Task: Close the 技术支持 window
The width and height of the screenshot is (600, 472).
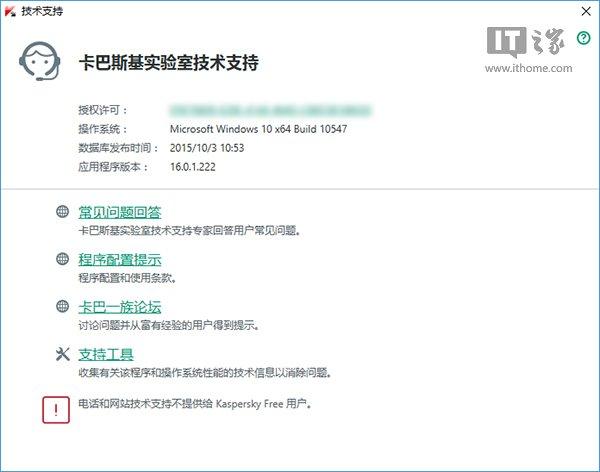Action: (x=586, y=11)
